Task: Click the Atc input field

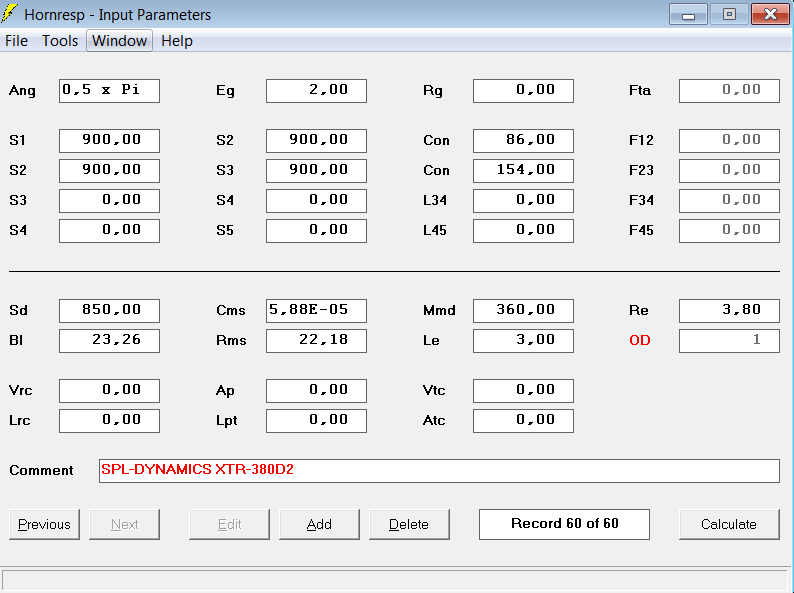Action: (524, 420)
